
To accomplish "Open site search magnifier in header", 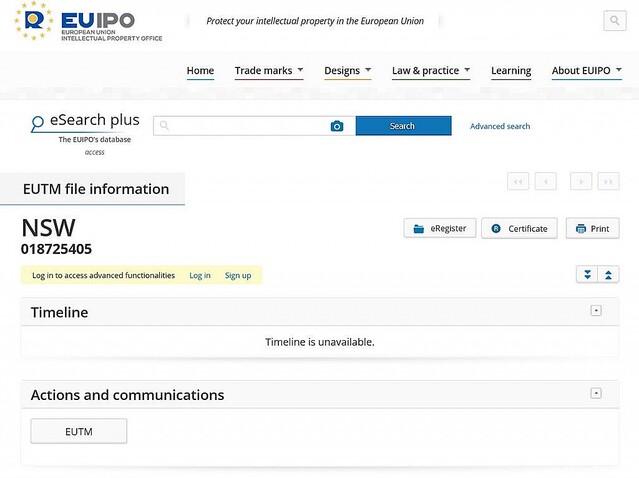I will tap(614, 21).
